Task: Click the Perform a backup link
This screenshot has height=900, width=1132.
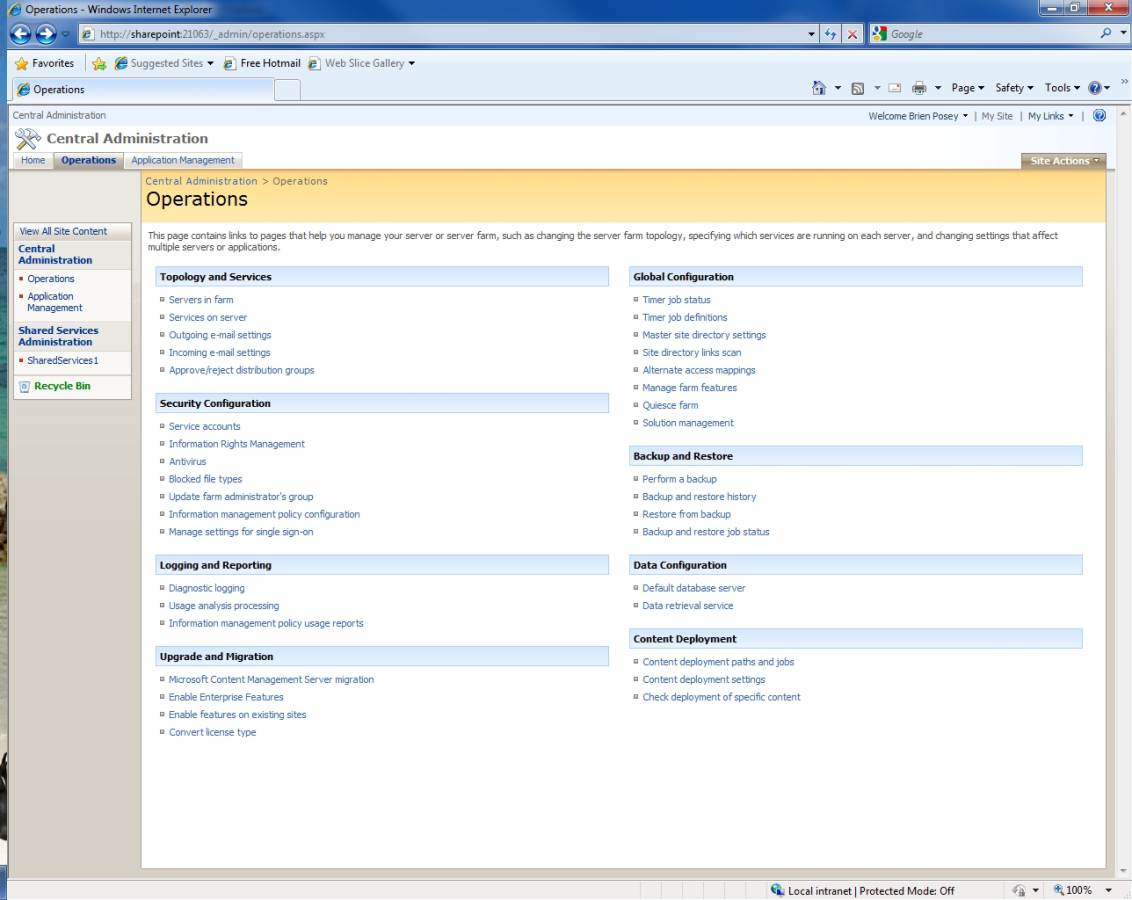Action: coord(679,479)
